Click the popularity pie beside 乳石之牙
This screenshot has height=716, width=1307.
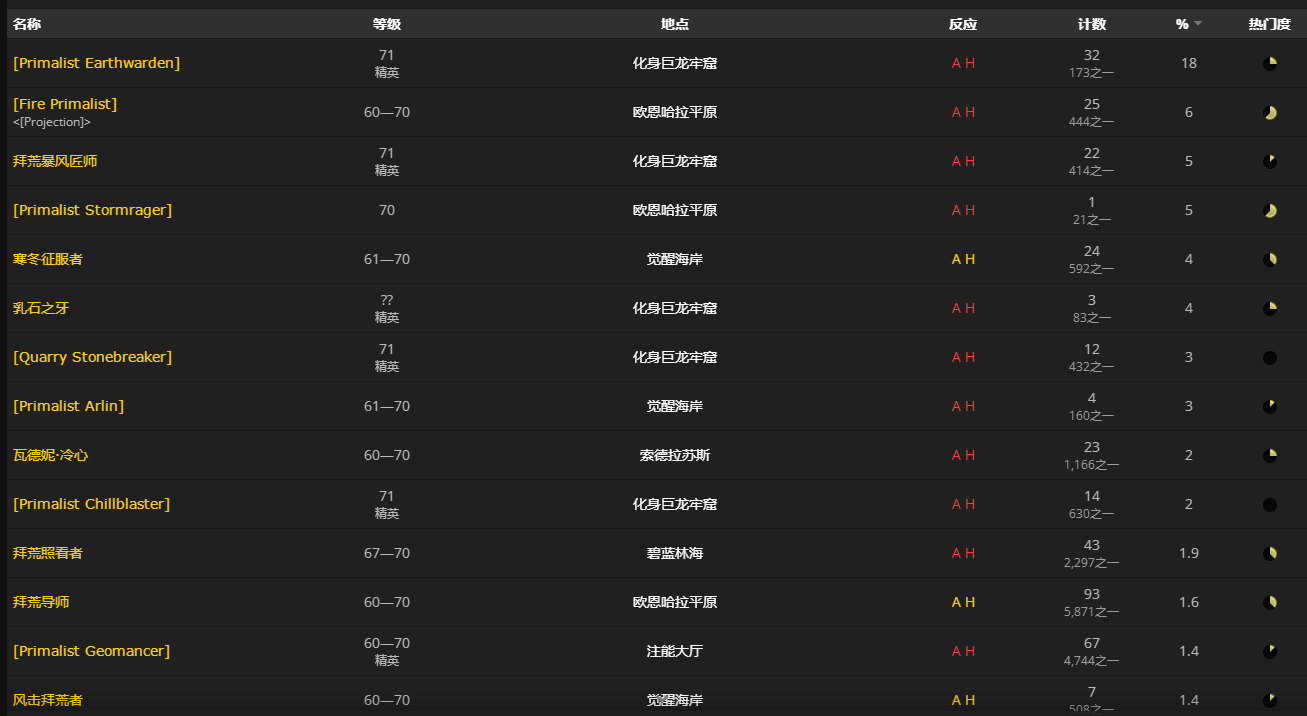click(x=1271, y=308)
